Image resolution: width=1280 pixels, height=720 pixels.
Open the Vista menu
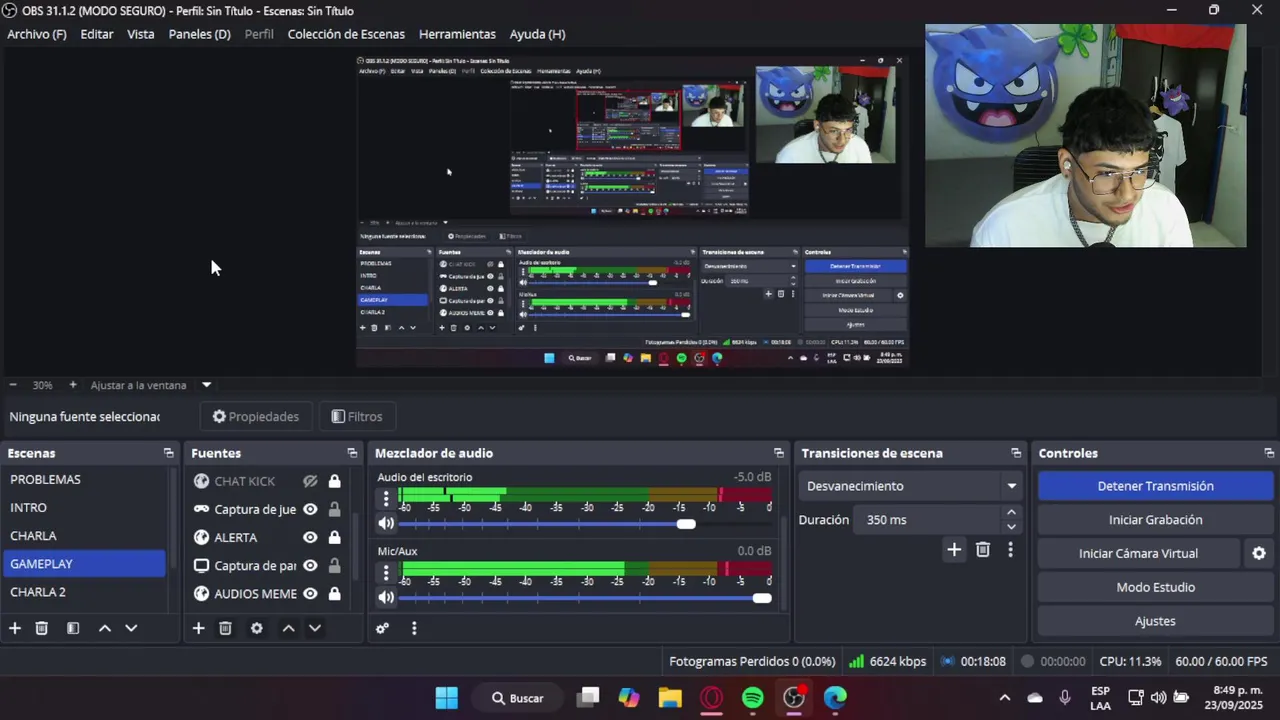coord(141,34)
